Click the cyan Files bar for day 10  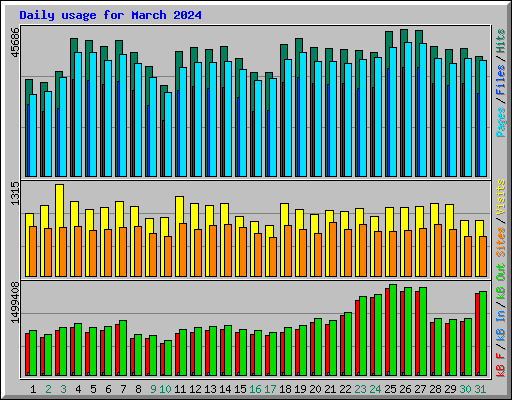tap(168, 134)
